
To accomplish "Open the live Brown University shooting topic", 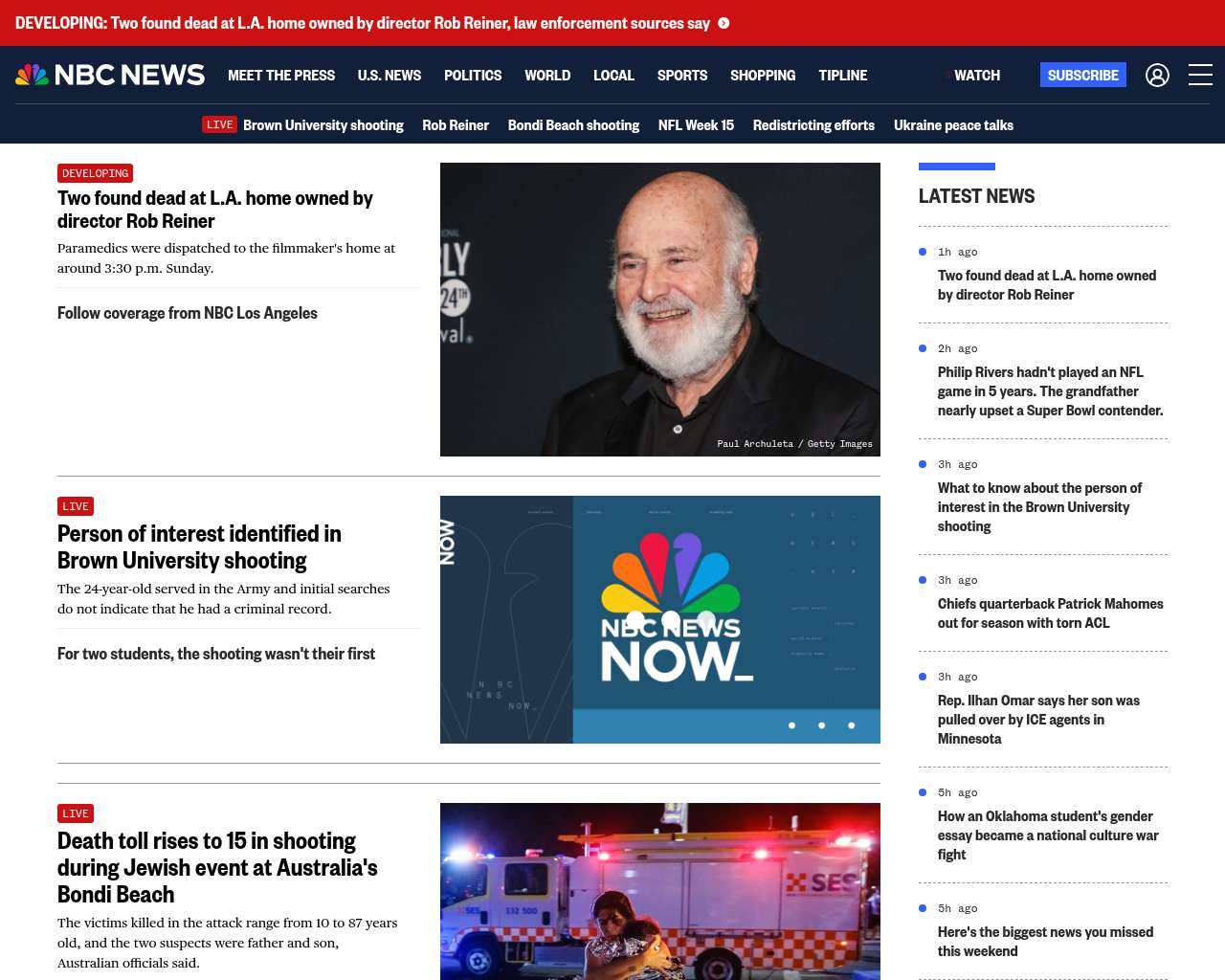I will 323,124.
